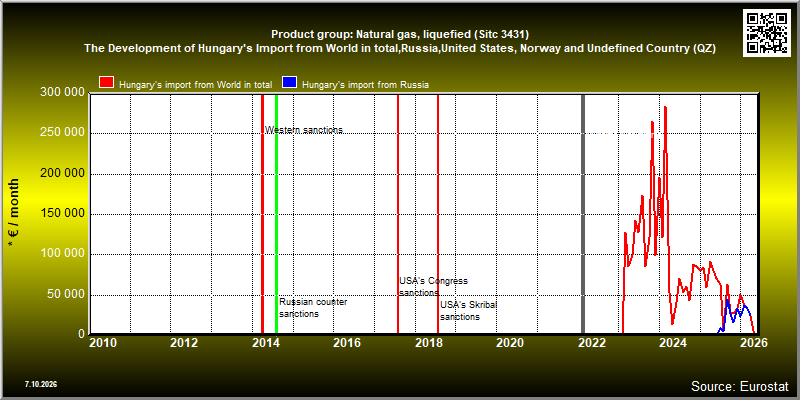Click the red World in total legend swatch
This screenshot has height=400, width=800.
(107, 84)
